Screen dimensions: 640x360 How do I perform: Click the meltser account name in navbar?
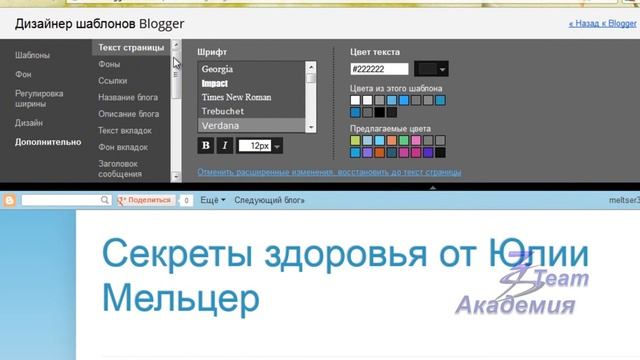tap(624, 200)
